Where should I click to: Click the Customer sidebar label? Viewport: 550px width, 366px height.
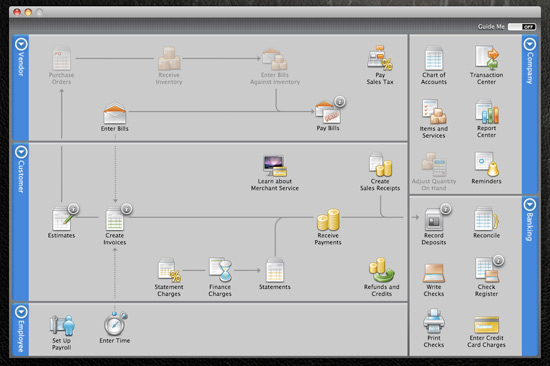21,177
